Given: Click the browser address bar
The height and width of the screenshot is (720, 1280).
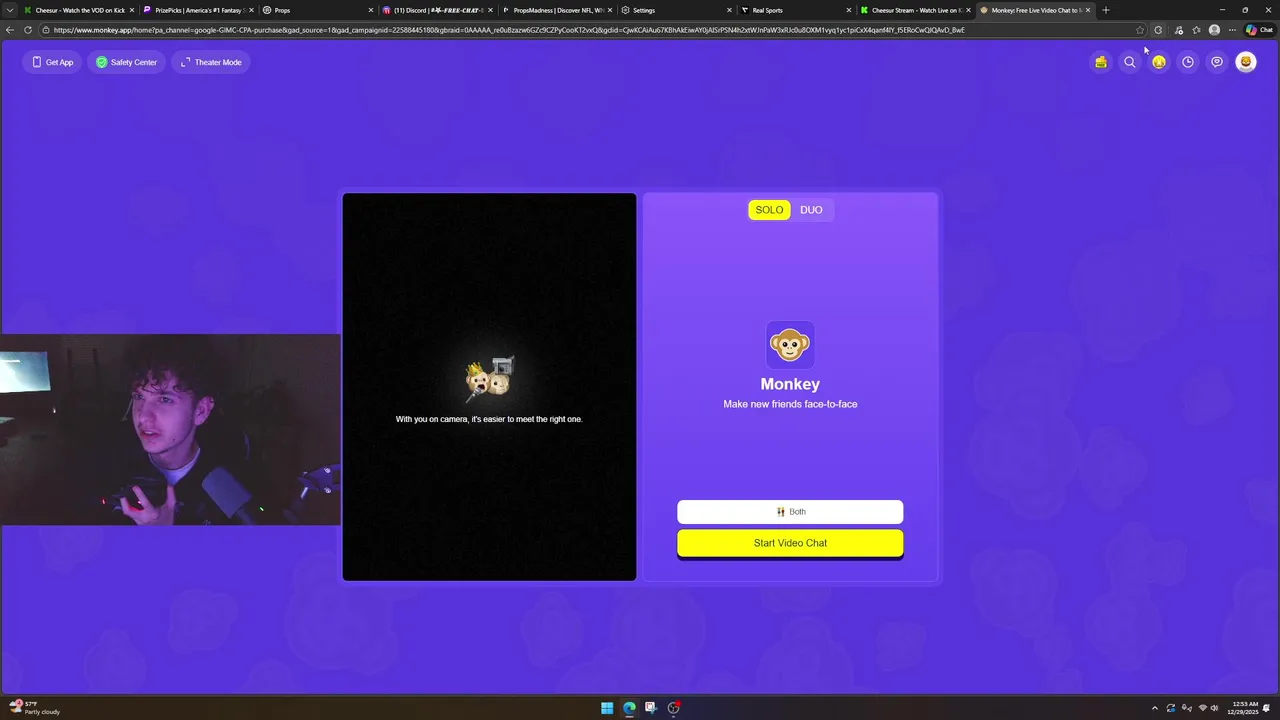Looking at the screenshot, I should 590,30.
